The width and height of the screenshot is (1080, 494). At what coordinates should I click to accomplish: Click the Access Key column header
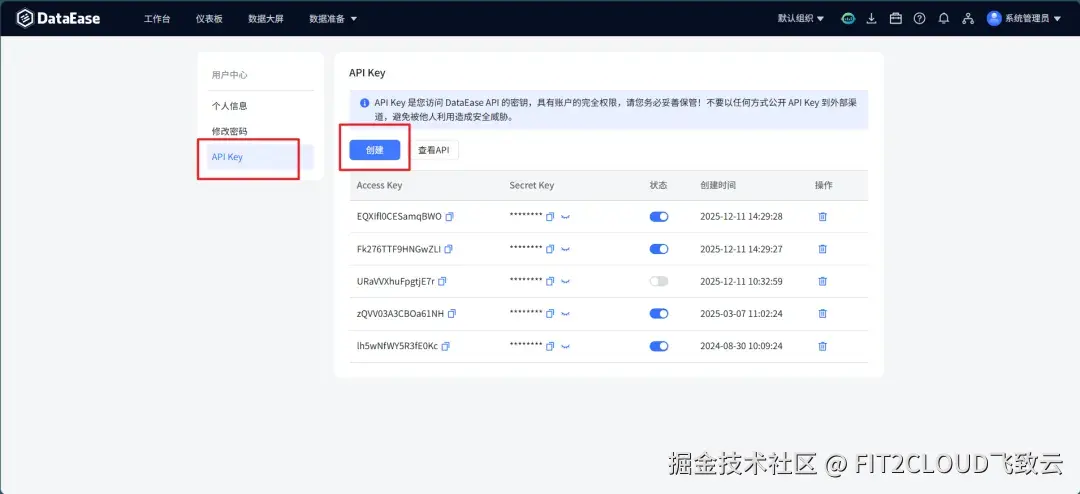380,185
